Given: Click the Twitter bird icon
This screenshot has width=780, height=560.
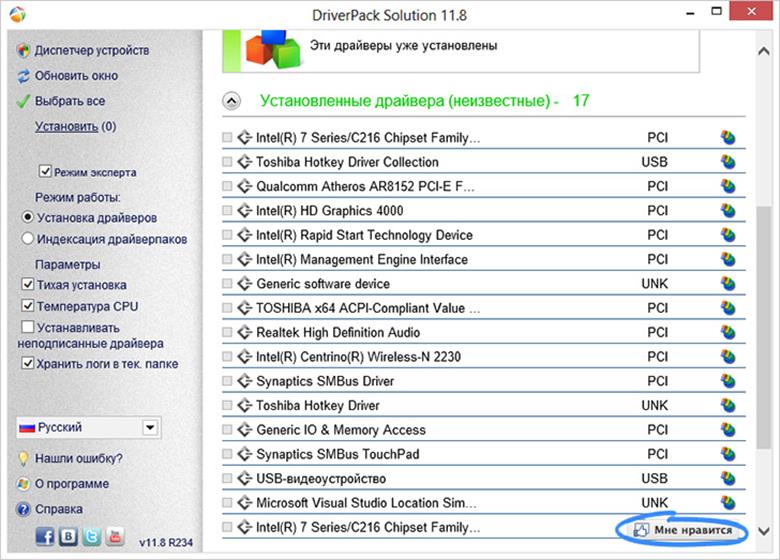Looking at the screenshot, I should point(91,536).
